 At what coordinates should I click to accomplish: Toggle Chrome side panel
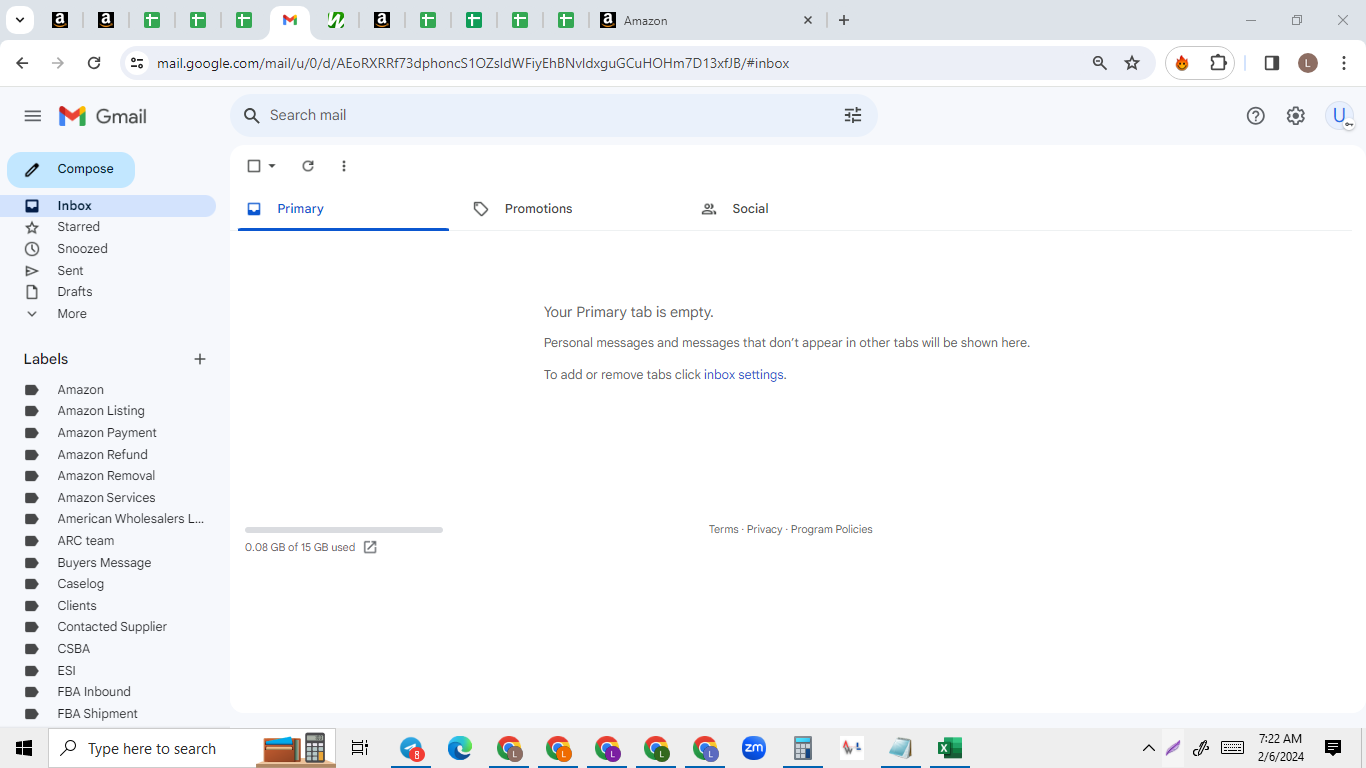[1272, 63]
